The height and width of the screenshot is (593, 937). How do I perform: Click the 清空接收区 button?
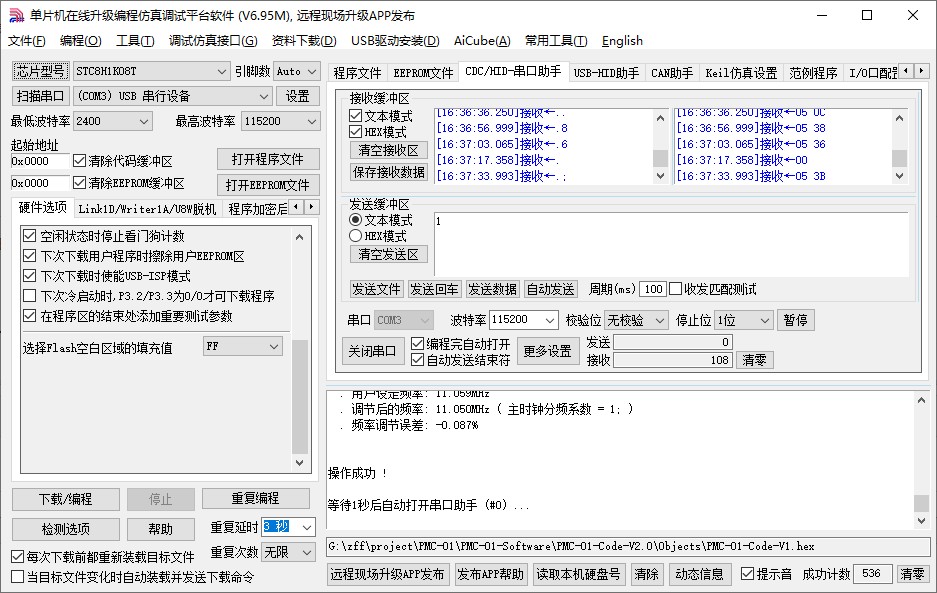point(388,150)
